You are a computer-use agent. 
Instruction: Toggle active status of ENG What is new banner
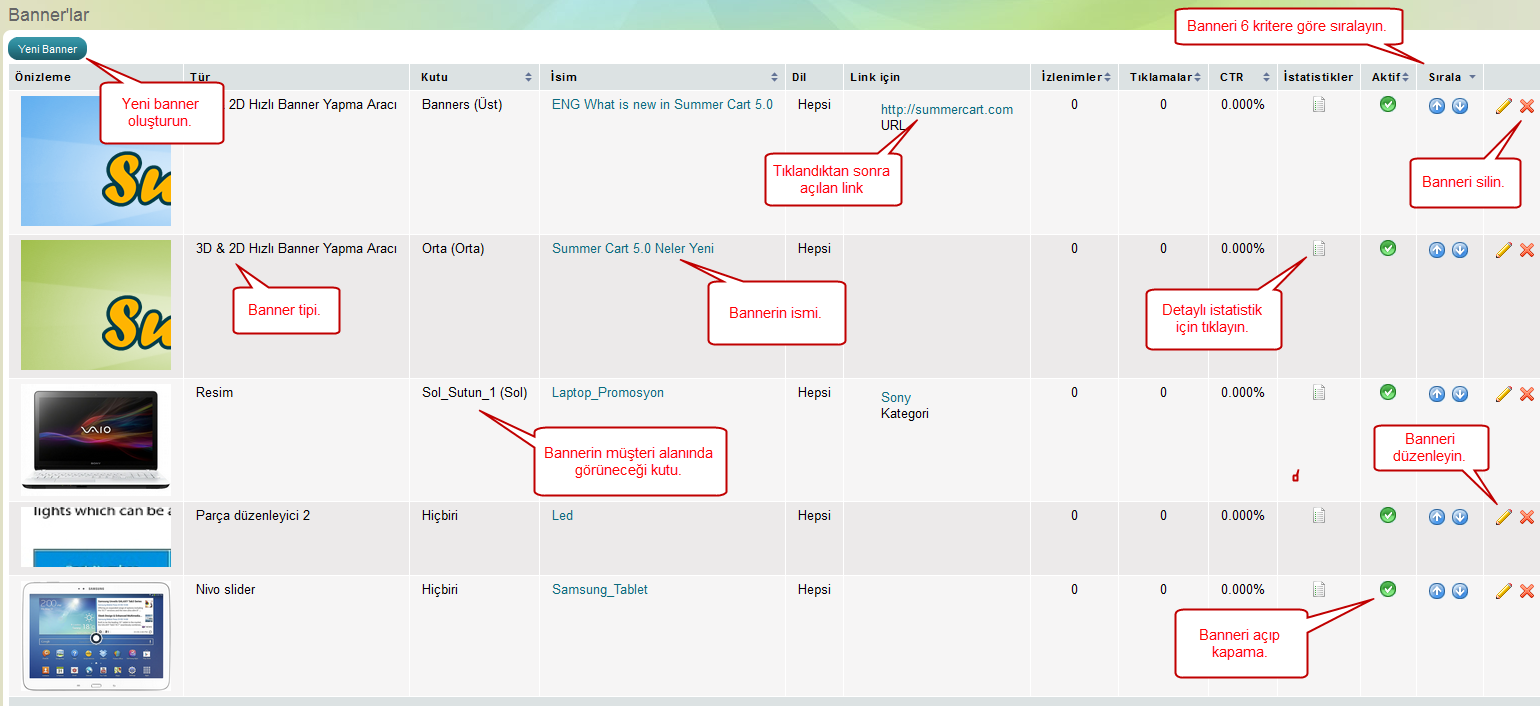click(1387, 104)
